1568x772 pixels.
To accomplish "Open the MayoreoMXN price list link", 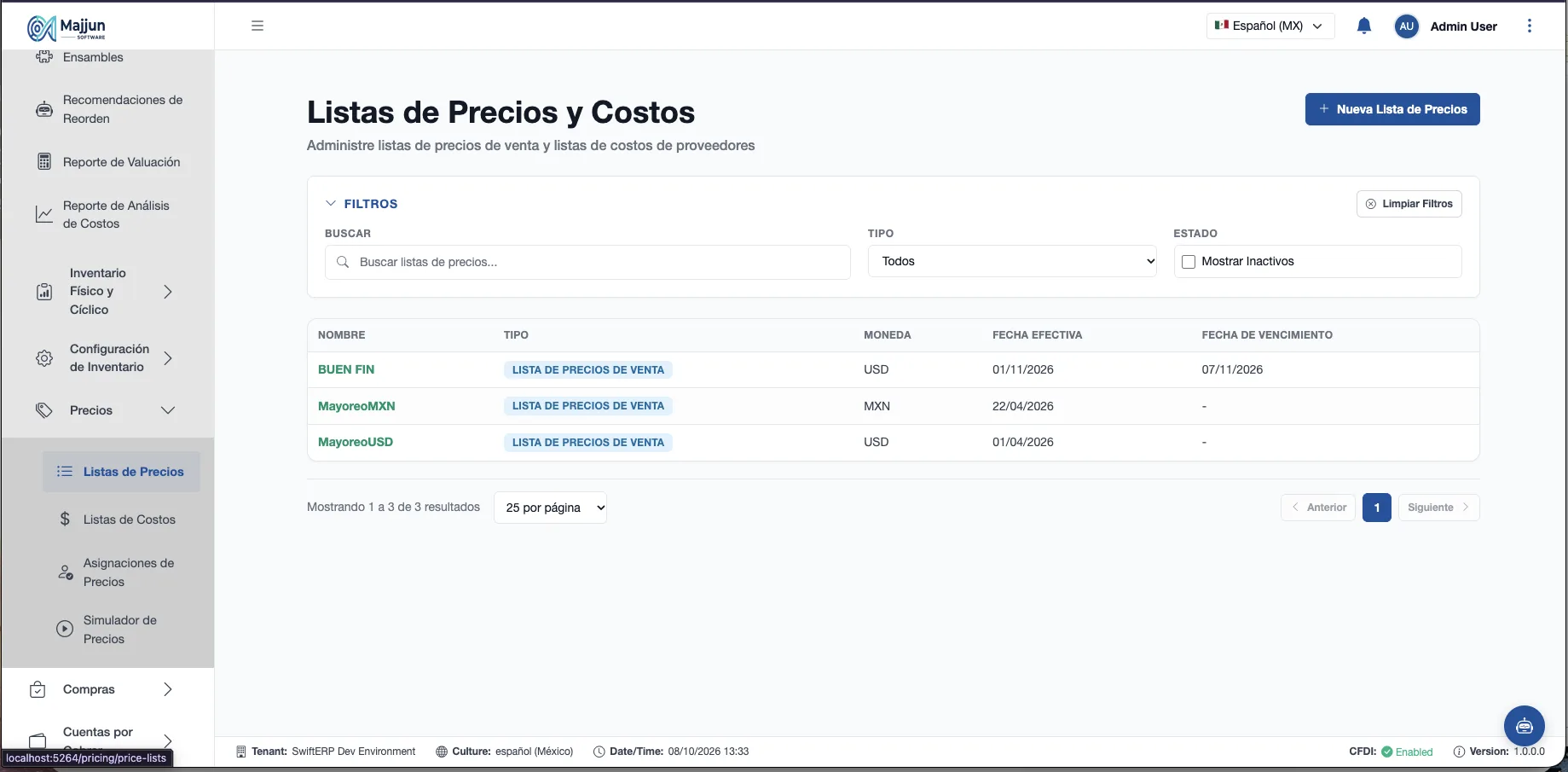I will (x=356, y=406).
